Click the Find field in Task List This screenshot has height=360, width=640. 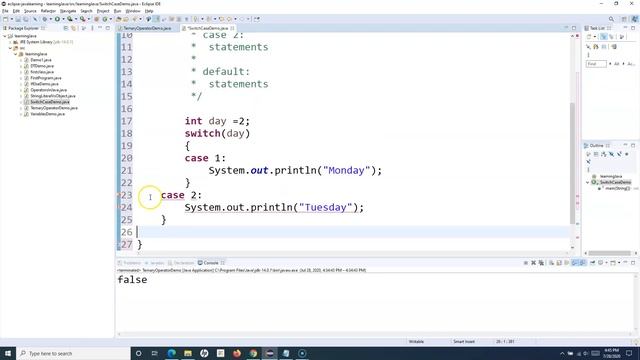click(x=596, y=64)
